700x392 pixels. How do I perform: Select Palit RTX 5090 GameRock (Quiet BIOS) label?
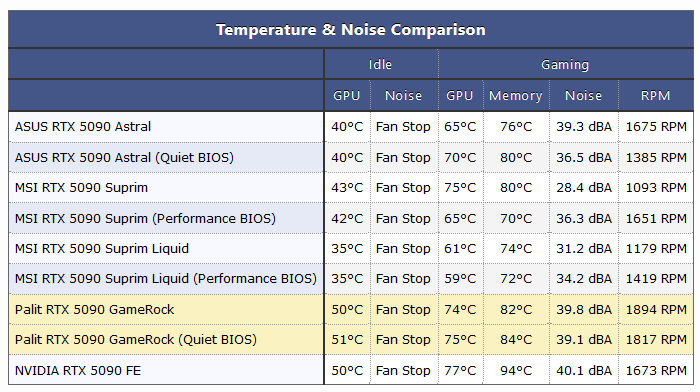pyautogui.click(x=136, y=340)
